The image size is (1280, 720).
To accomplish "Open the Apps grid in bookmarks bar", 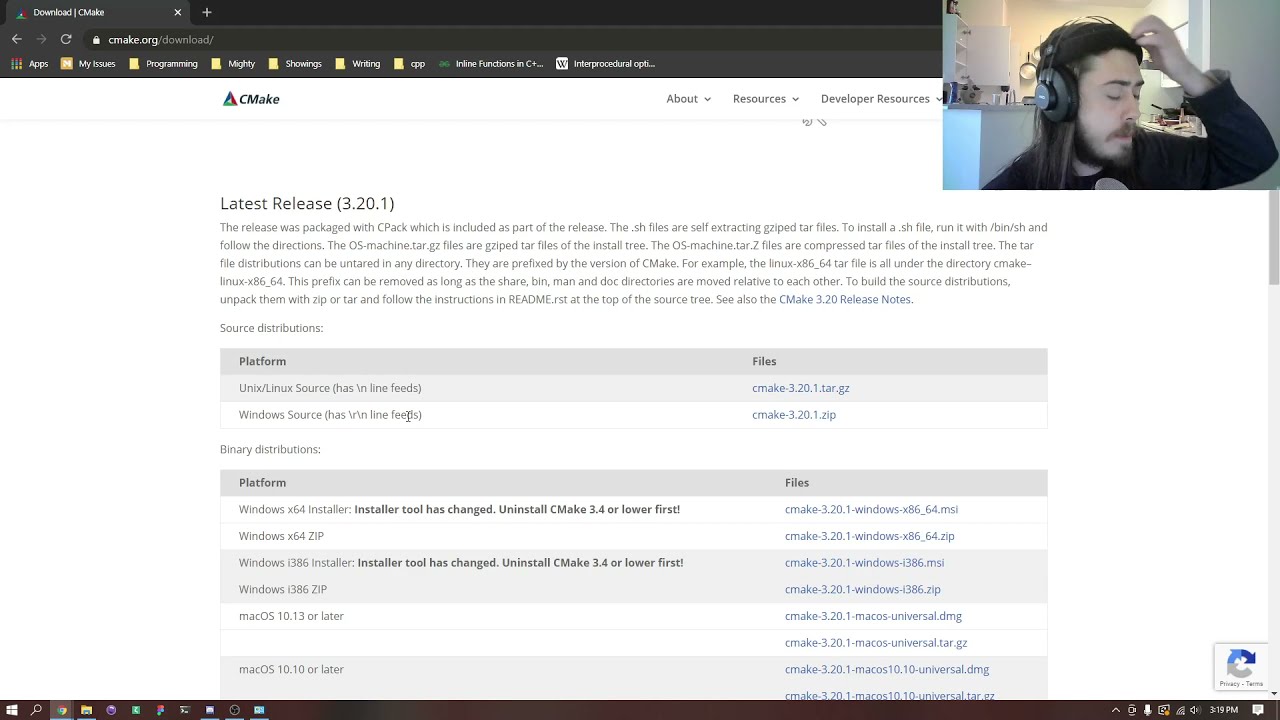I will pyautogui.click(x=29, y=63).
